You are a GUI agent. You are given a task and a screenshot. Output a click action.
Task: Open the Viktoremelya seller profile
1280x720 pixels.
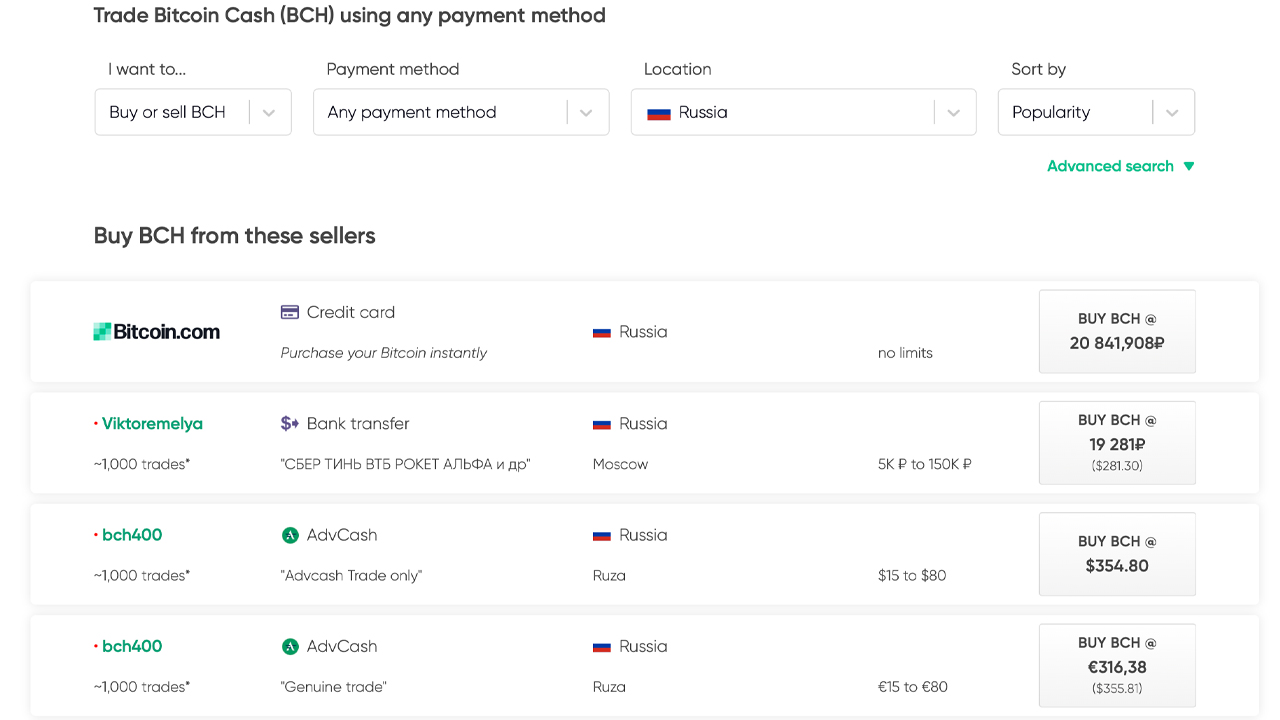point(152,424)
